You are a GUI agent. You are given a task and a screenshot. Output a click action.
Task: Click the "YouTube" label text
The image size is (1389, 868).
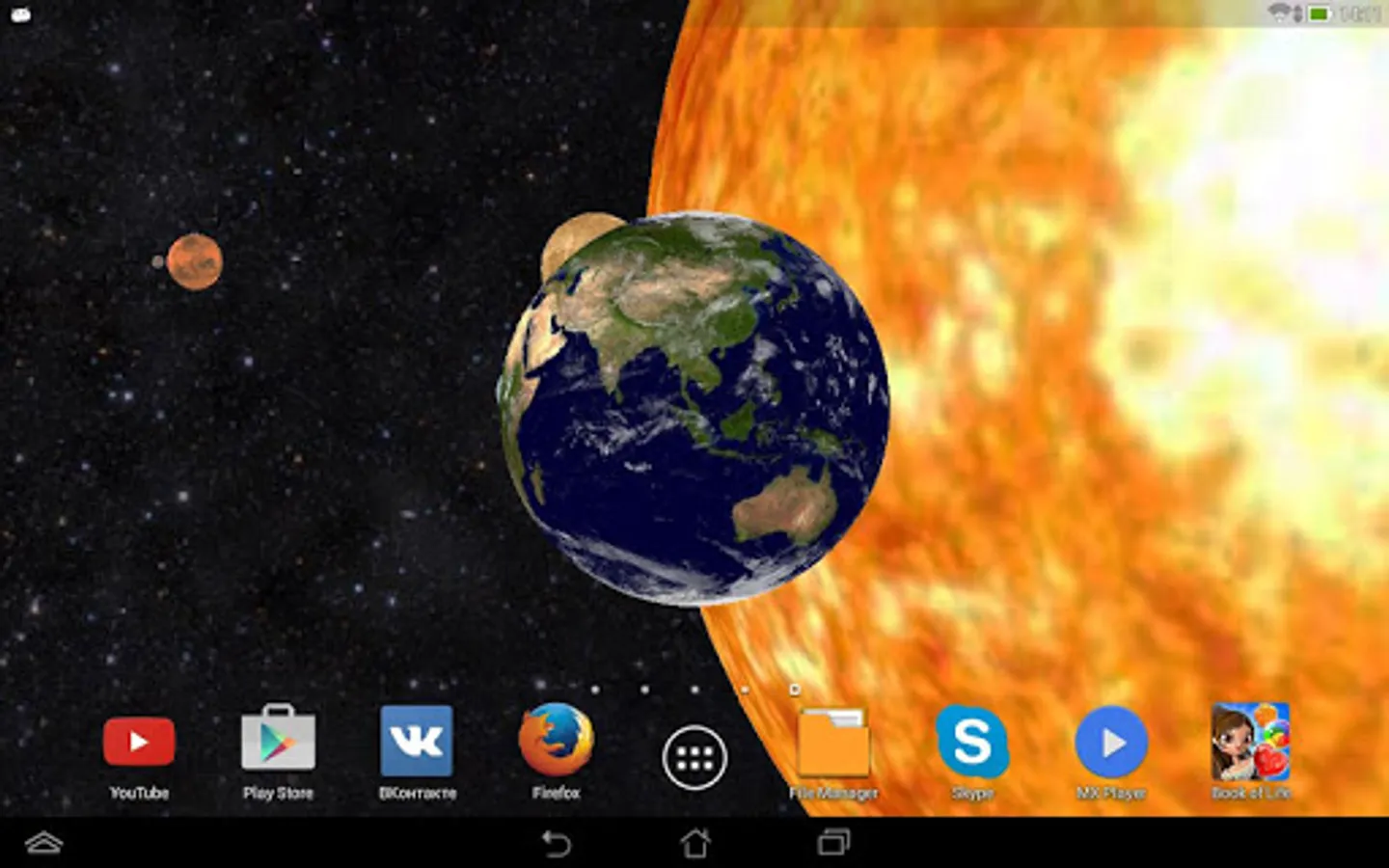tap(139, 793)
